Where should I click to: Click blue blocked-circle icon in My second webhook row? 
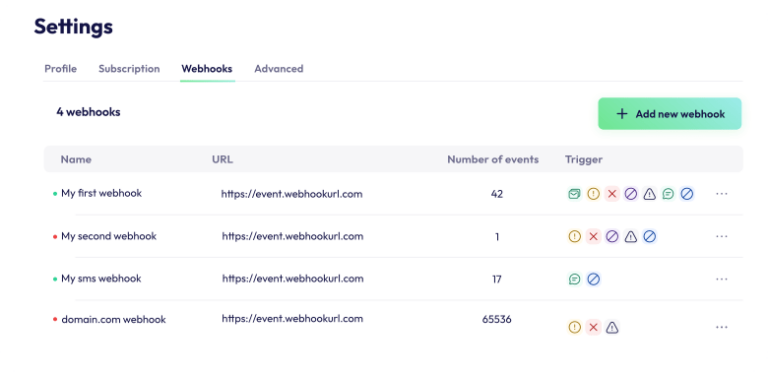click(649, 236)
